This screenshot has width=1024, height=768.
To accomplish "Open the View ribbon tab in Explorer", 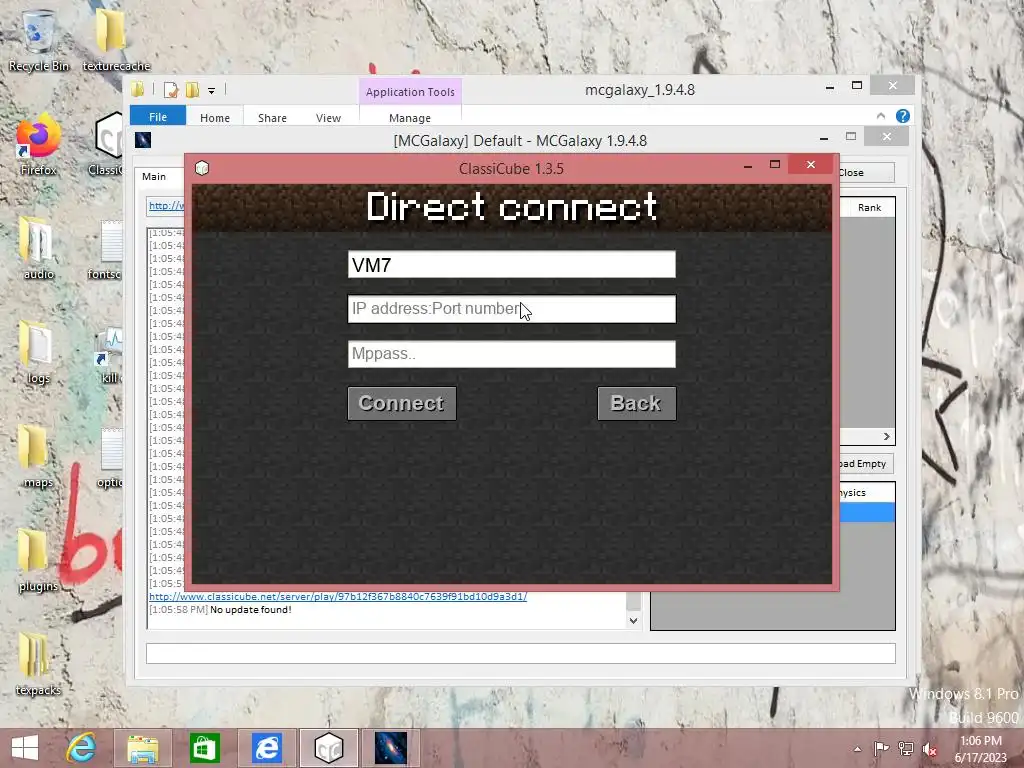I will point(328,118).
